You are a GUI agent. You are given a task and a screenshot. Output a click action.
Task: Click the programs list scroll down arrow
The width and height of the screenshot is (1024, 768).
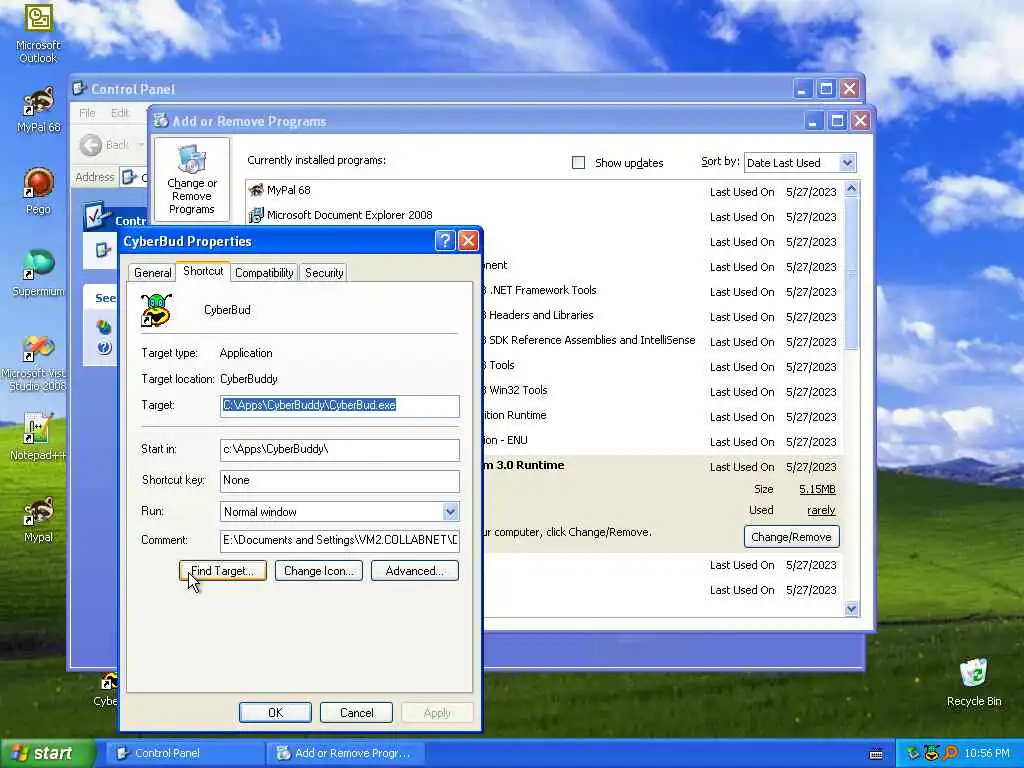(x=851, y=609)
